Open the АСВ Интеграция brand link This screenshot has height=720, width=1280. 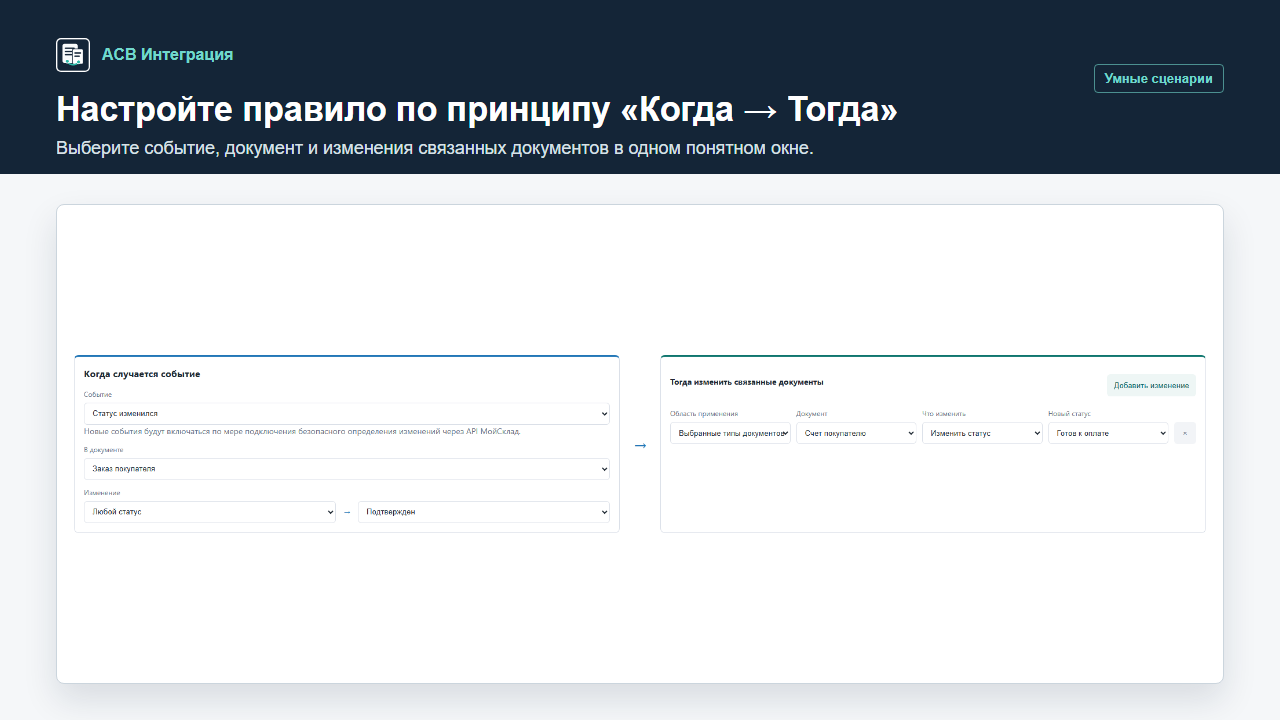[167, 55]
